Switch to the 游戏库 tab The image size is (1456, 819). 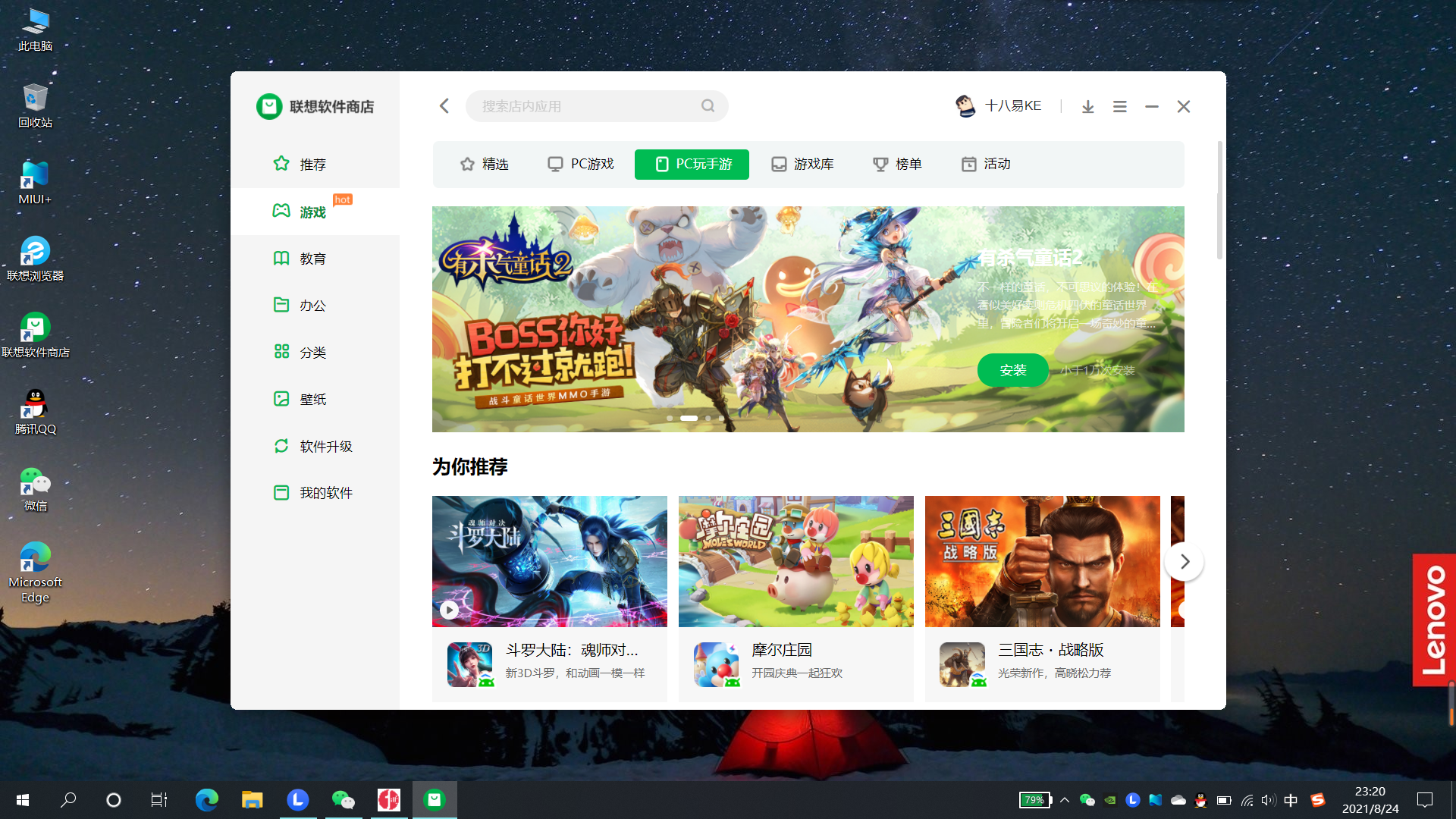[x=802, y=164]
